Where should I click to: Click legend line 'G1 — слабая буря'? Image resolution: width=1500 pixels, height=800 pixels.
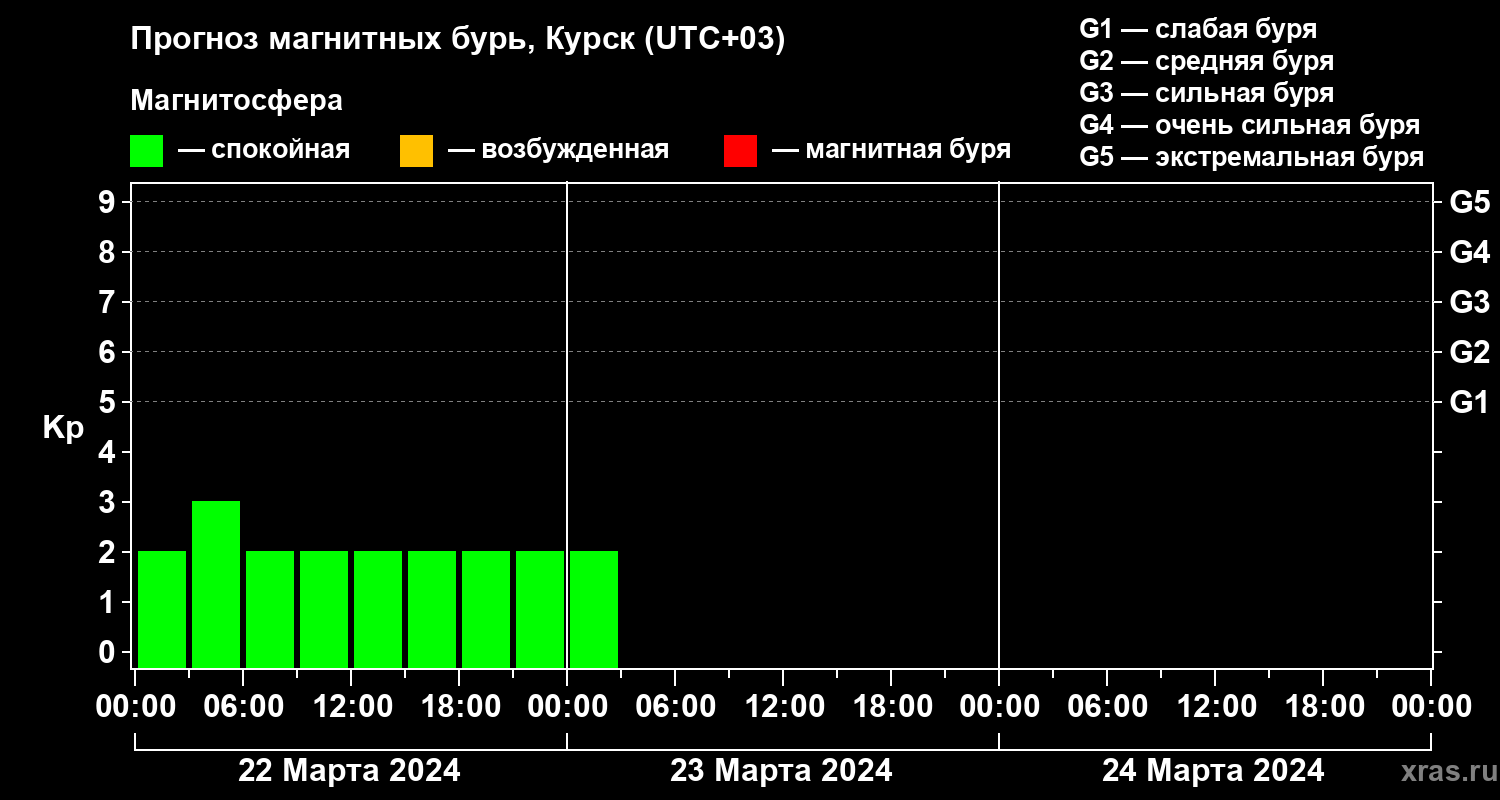(1198, 29)
